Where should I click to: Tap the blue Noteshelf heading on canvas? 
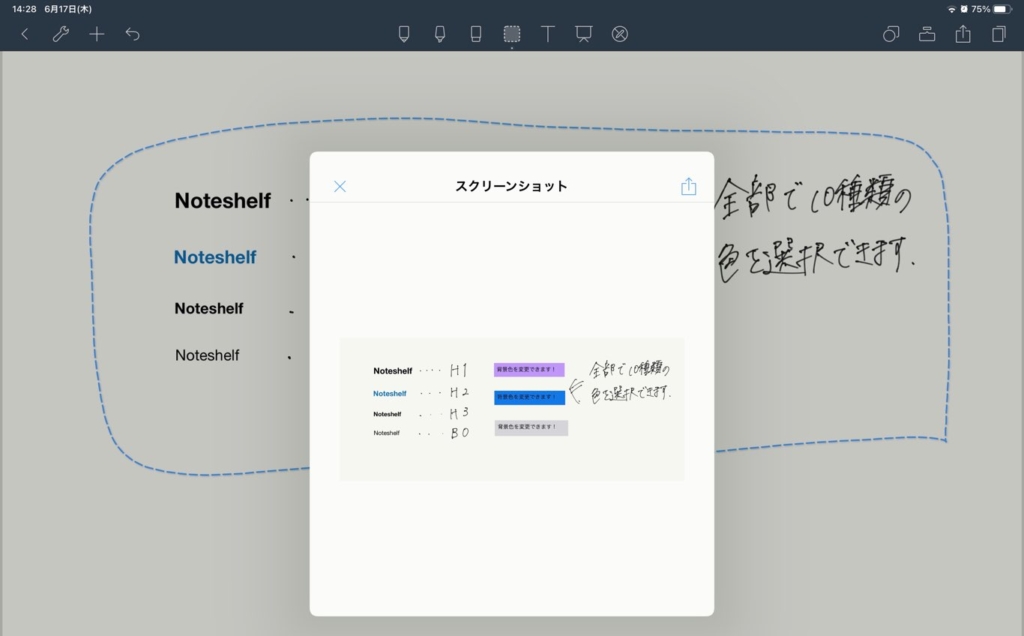(215, 257)
